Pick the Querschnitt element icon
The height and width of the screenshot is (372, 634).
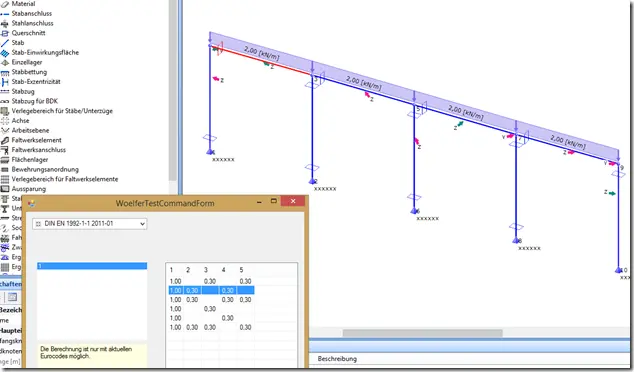pyautogui.click(x=5, y=33)
